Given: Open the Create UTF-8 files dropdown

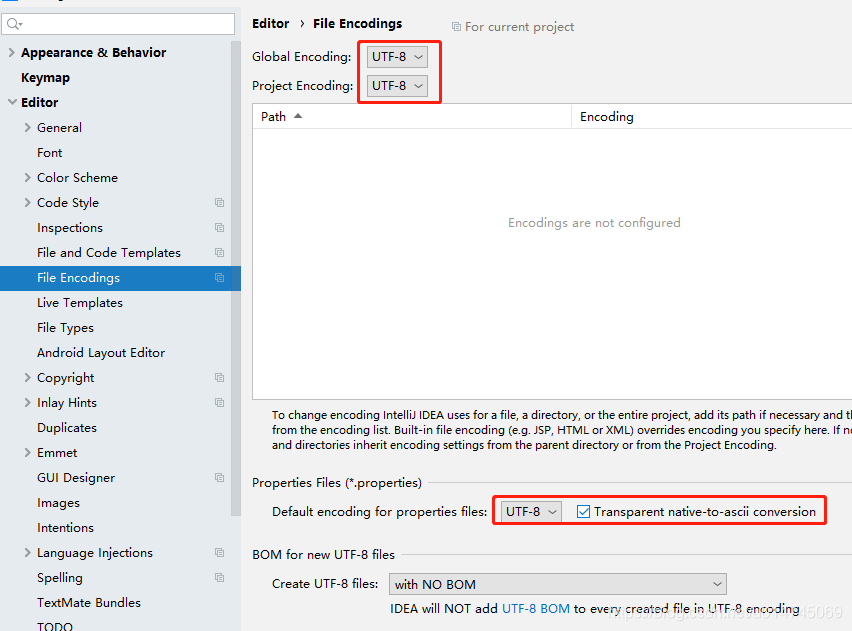Looking at the screenshot, I should pyautogui.click(x=557, y=584).
